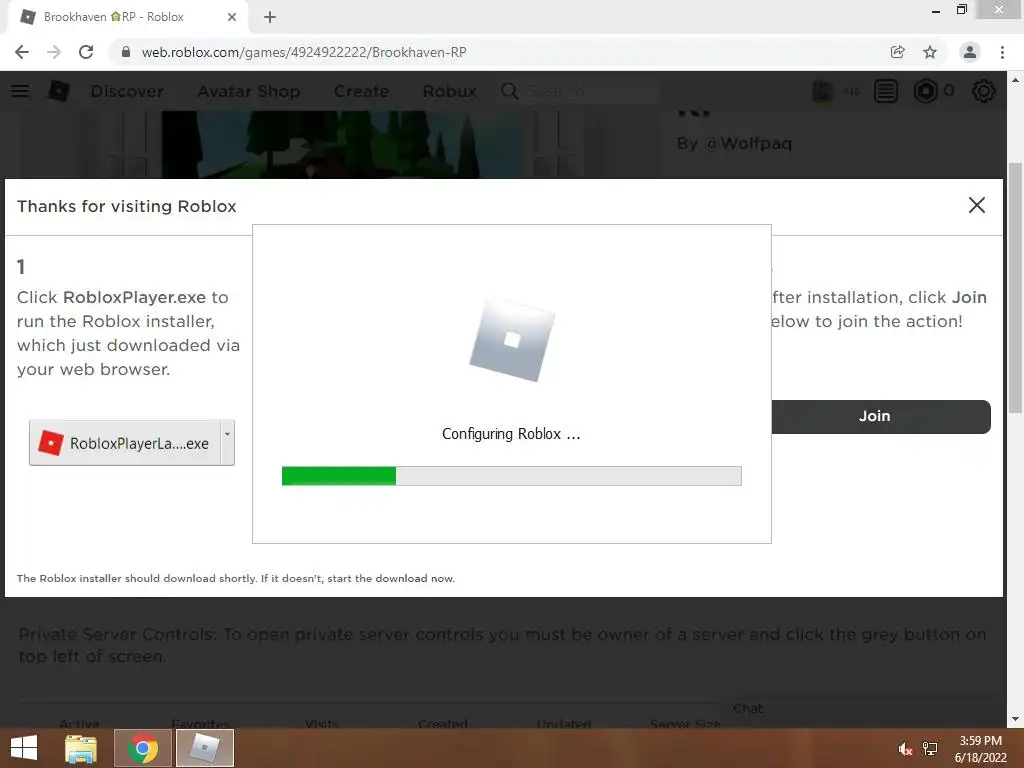Open the @Wolfpaq creator link
Screen dimensions: 1024x768
point(748,144)
